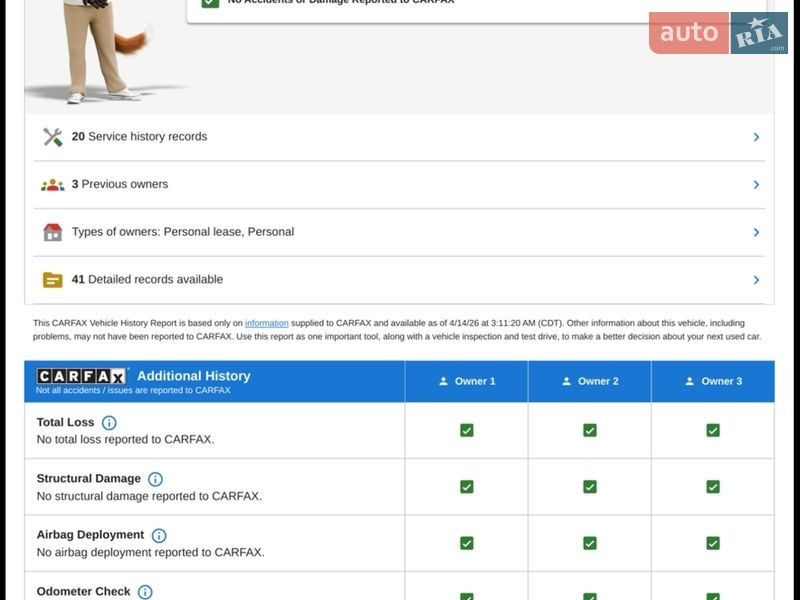Click Owner 1 Total Loss green checkmark
800x600 pixels.
[466, 430]
